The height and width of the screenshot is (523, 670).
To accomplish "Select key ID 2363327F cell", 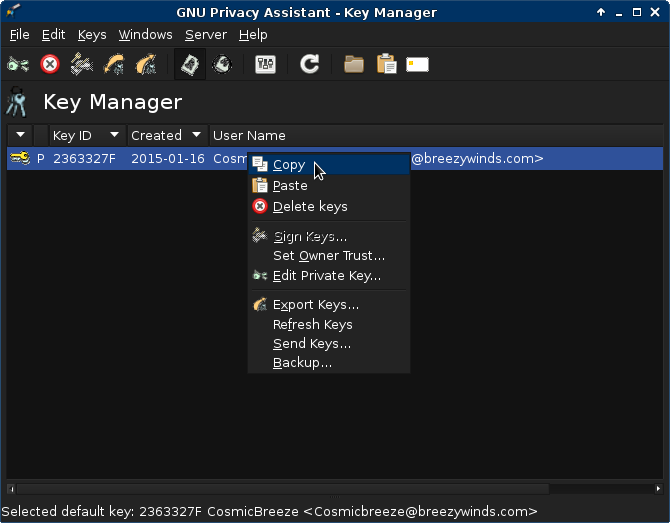I will (84, 159).
